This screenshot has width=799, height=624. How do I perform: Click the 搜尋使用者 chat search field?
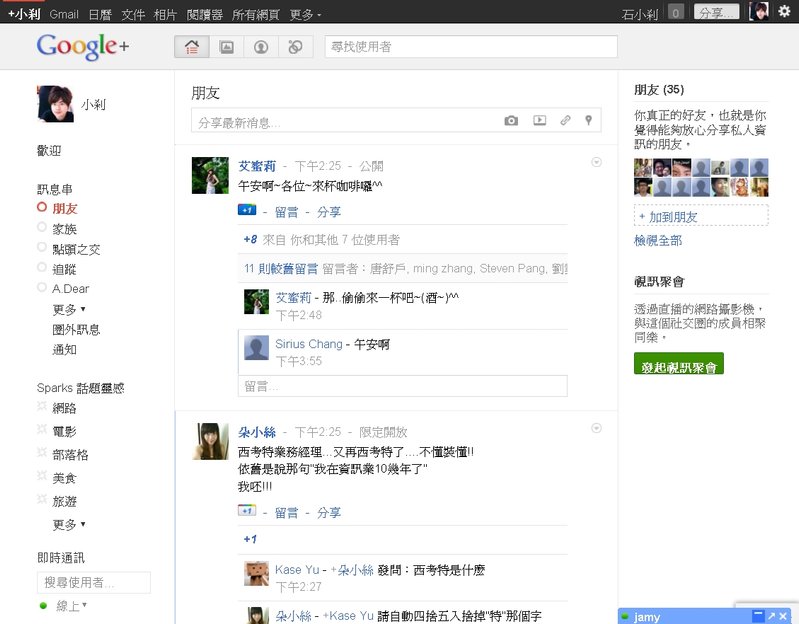coord(94,582)
